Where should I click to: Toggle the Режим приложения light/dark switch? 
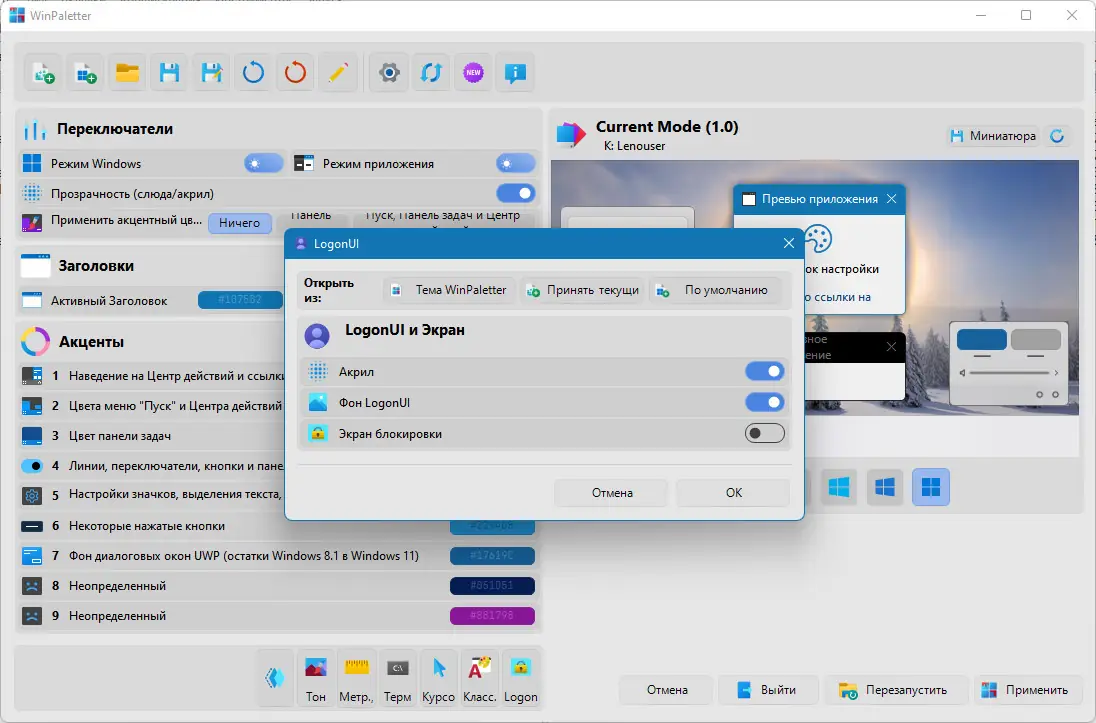click(516, 164)
